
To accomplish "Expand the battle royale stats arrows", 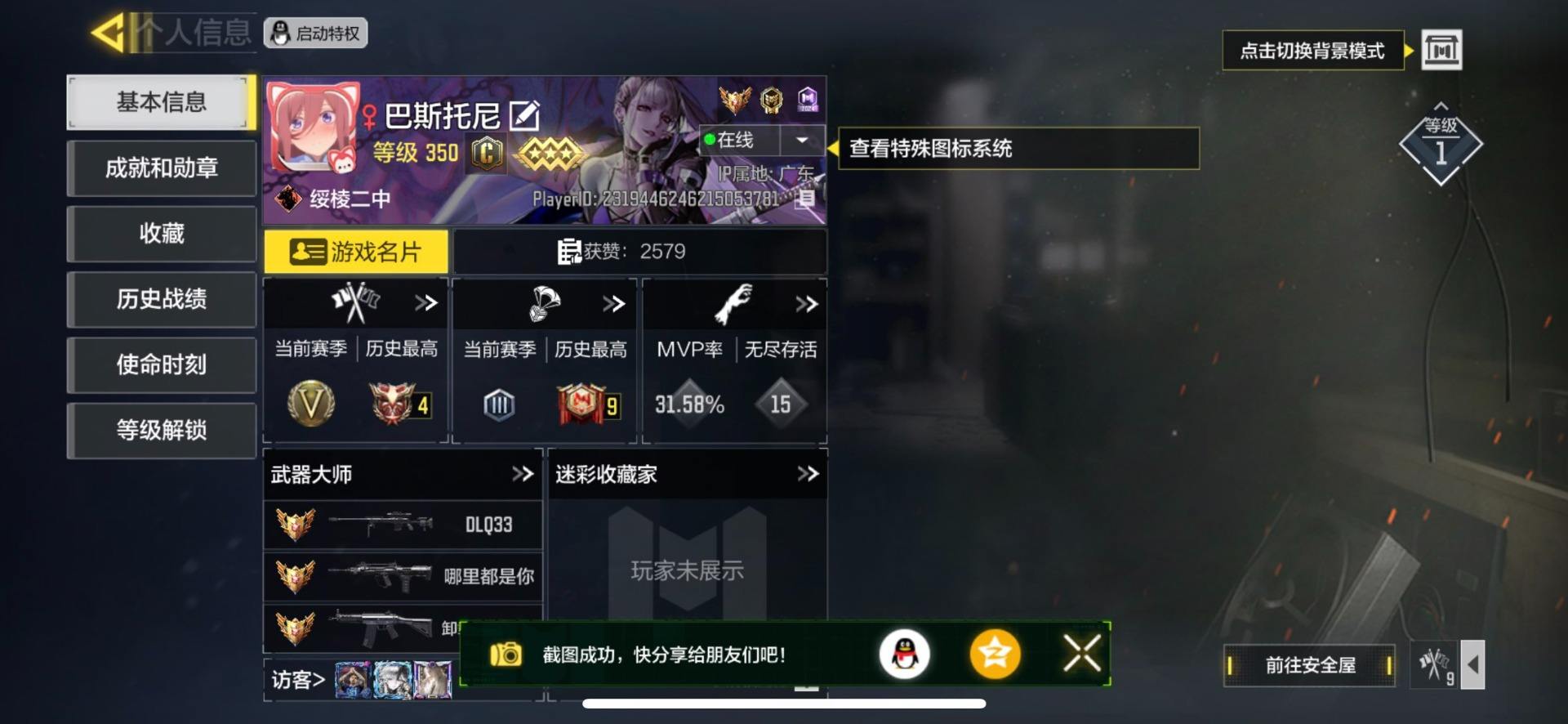I will pos(614,304).
